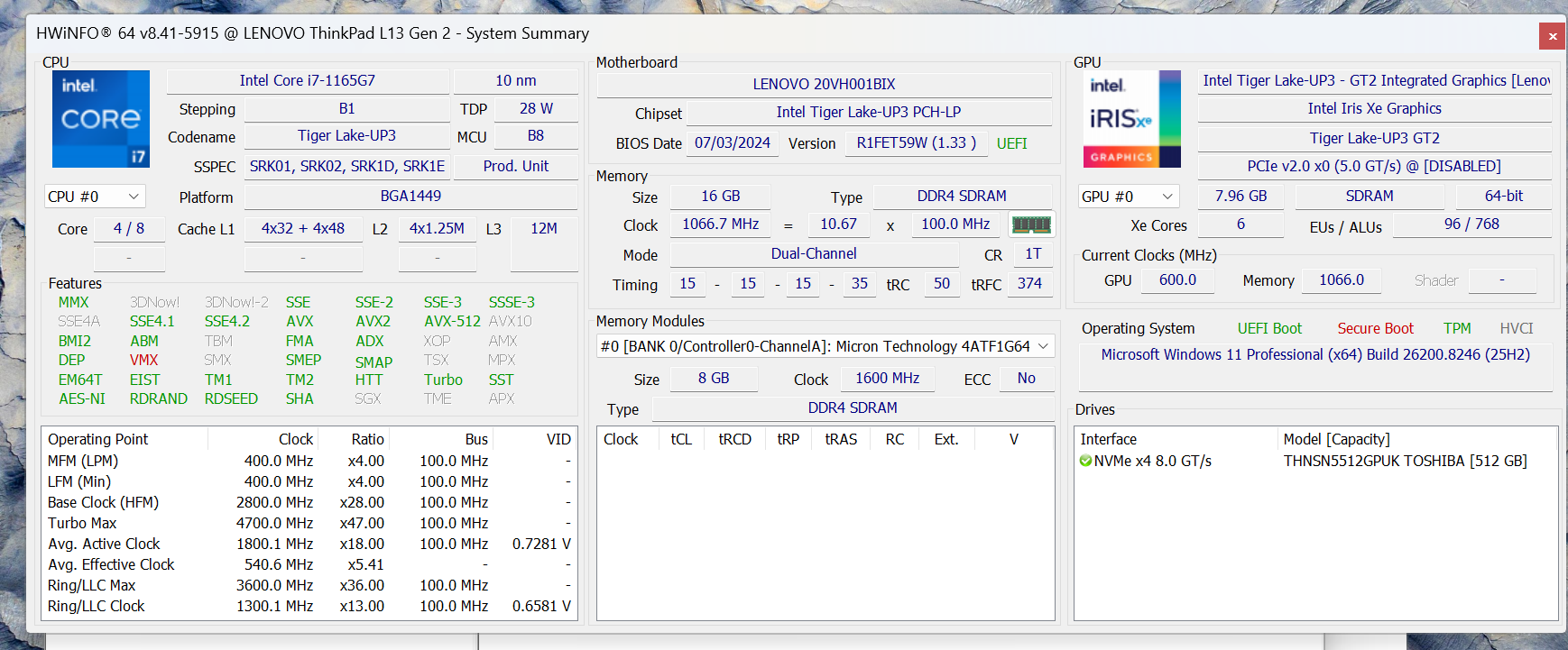This screenshot has width=1568, height=650.
Task: Click the GPU codename field Tiger Lake-UP3 GT2
Action: pyautogui.click(x=1375, y=138)
